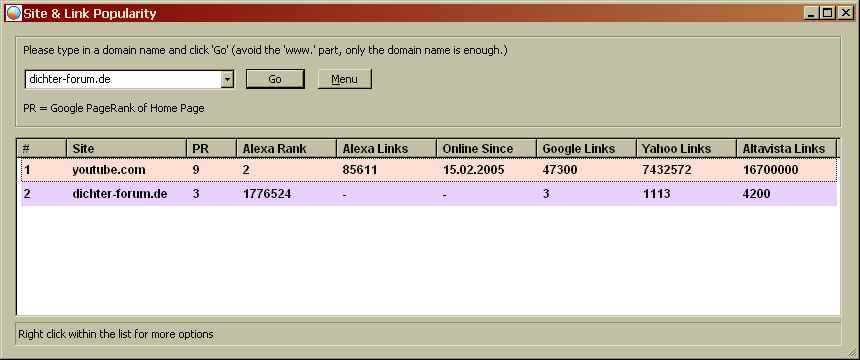
Task: Sort by Google Links column header
Action: [586, 148]
